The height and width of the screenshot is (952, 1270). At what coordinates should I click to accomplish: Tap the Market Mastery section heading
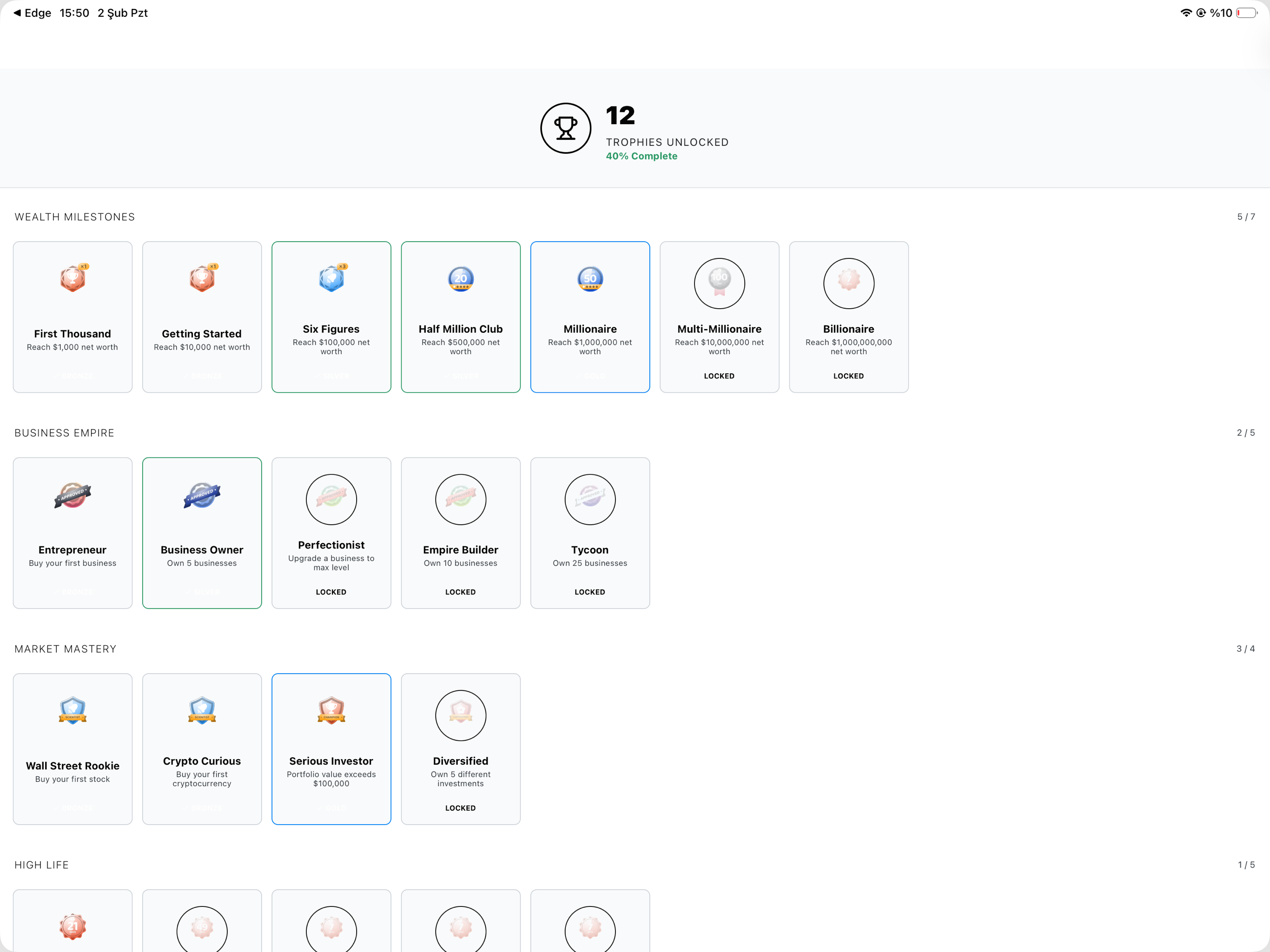click(x=66, y=649)
